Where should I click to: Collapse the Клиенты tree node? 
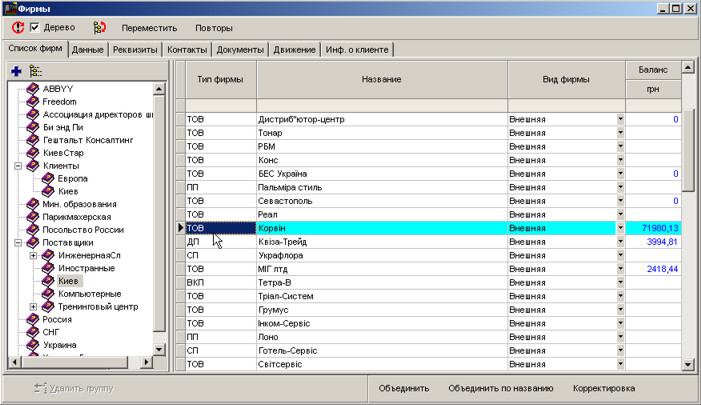[x=18, y=166]
